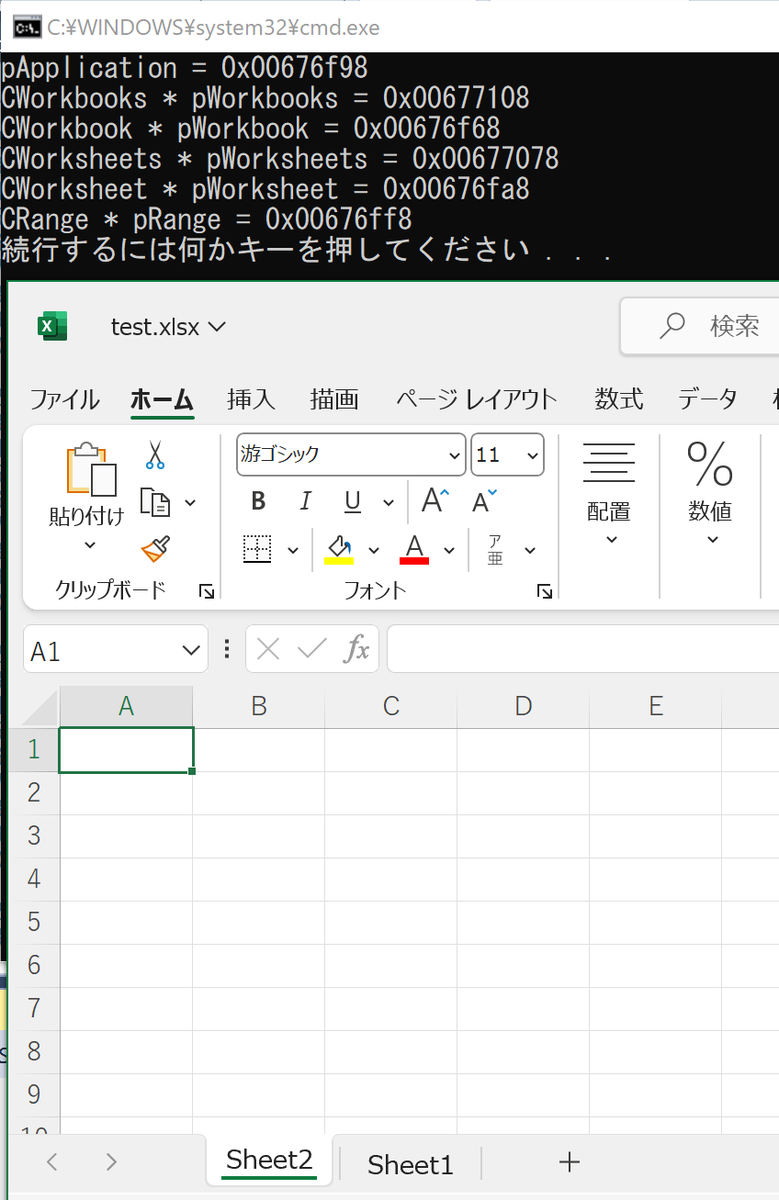The height and width of the screenshot is (1200, 779).
Task: Open the Name Box dropdown arrow
Action: 192,651
